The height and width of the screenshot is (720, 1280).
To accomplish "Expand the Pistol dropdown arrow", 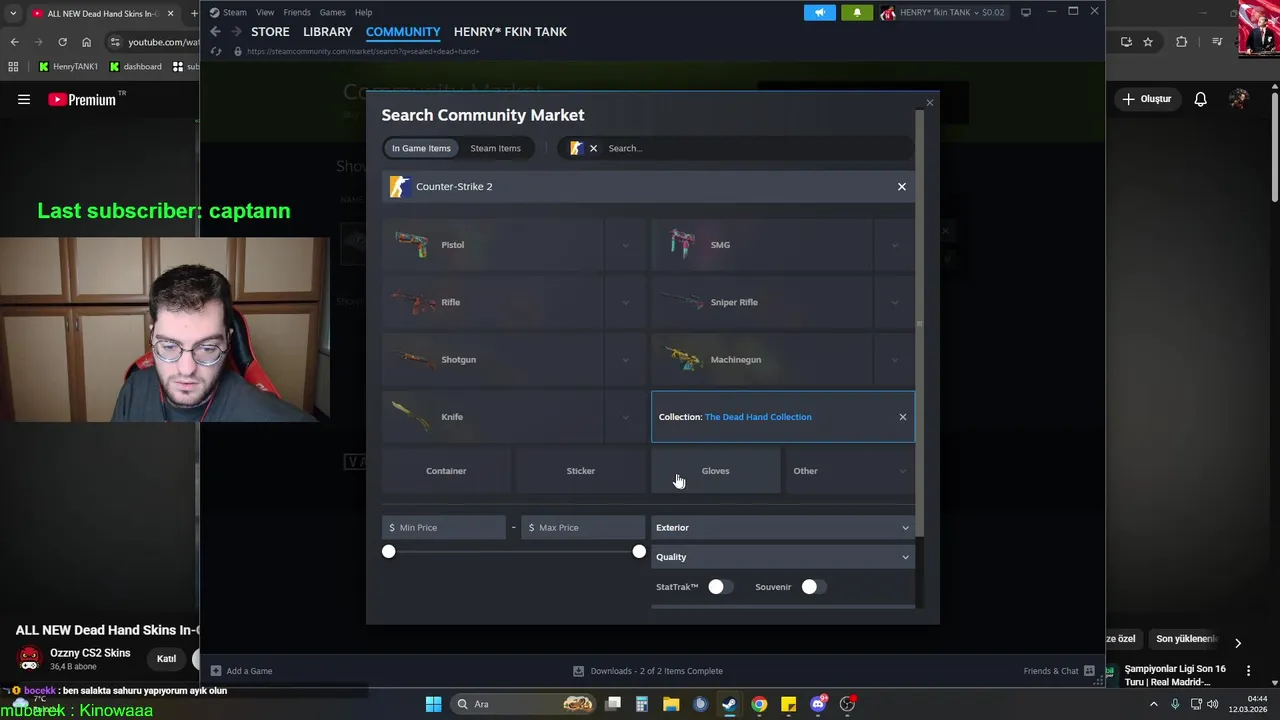I will (625, 245).
